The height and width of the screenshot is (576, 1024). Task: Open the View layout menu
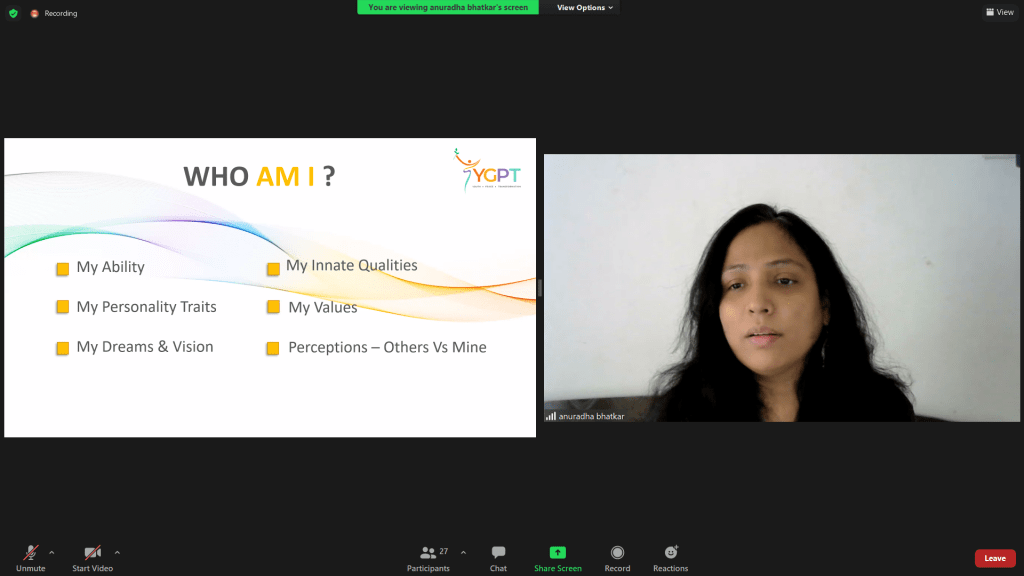(x=1000, y=12)
